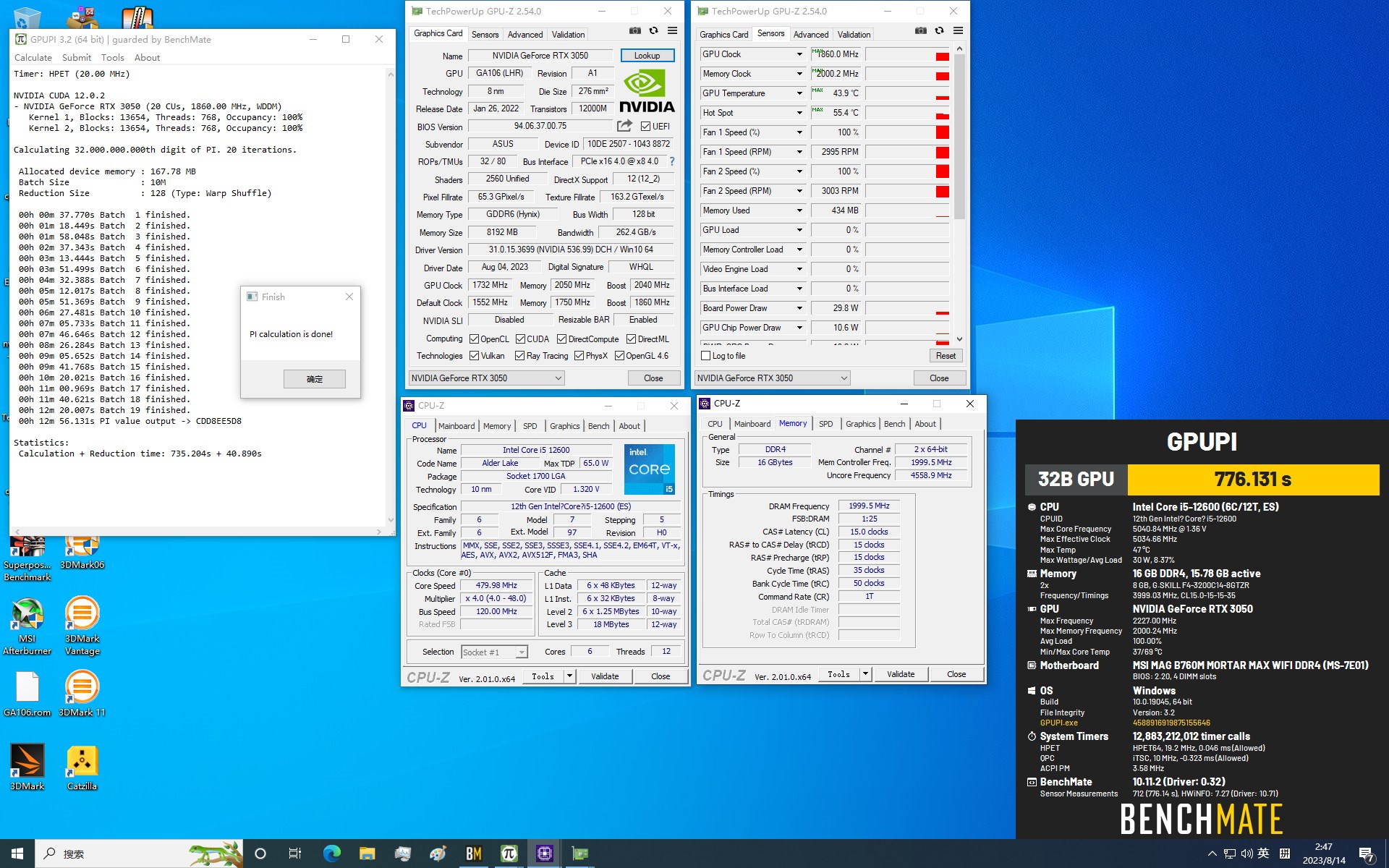This screenshot has height=868, width=1389.
Task: Click Lookup button in GPU-Z
Action: pos(647,56)
